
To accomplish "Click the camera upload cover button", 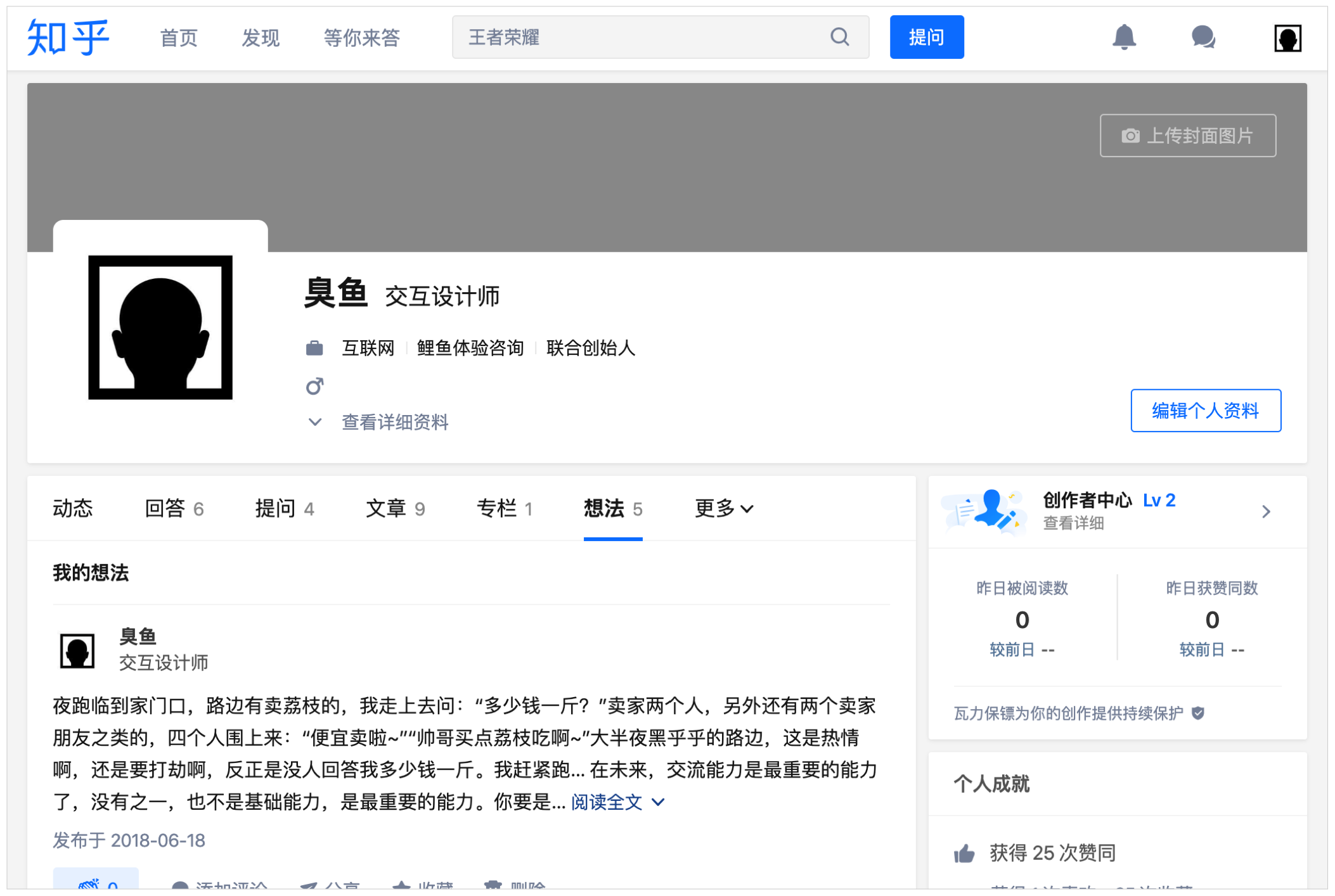I will 1187,136.
